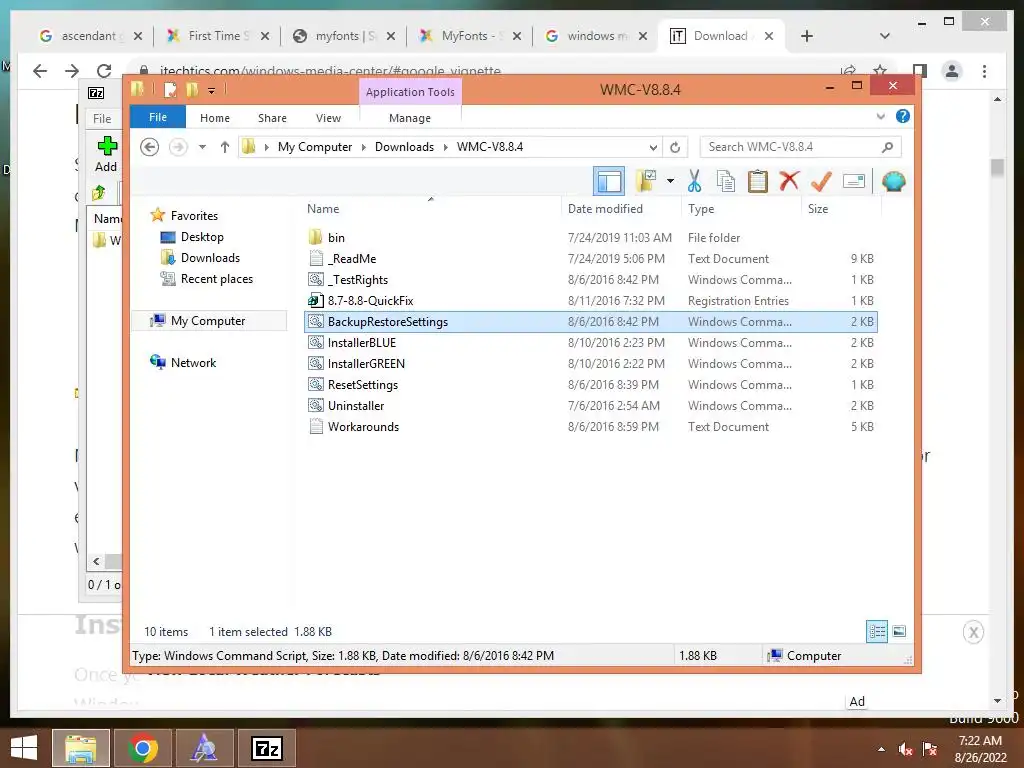This screenshot has height=768, width=1024.
Task: Reload the Chrome page
Action: coord(104,71)
